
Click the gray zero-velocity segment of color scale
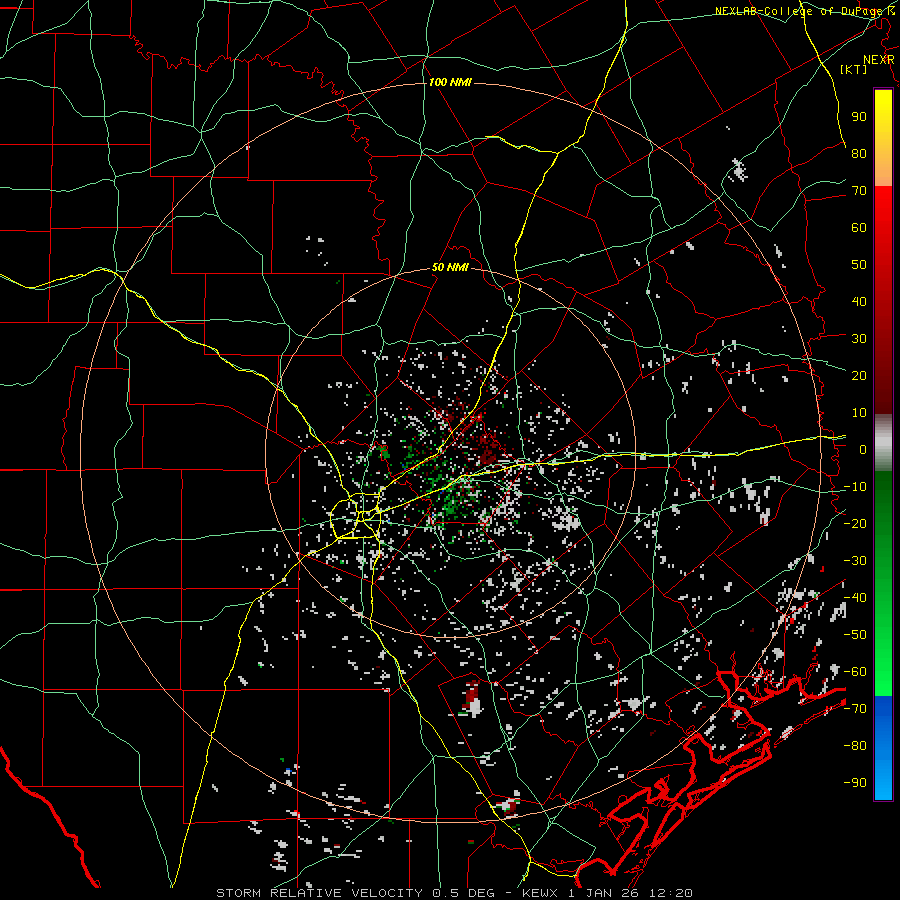tap(883, 443)
